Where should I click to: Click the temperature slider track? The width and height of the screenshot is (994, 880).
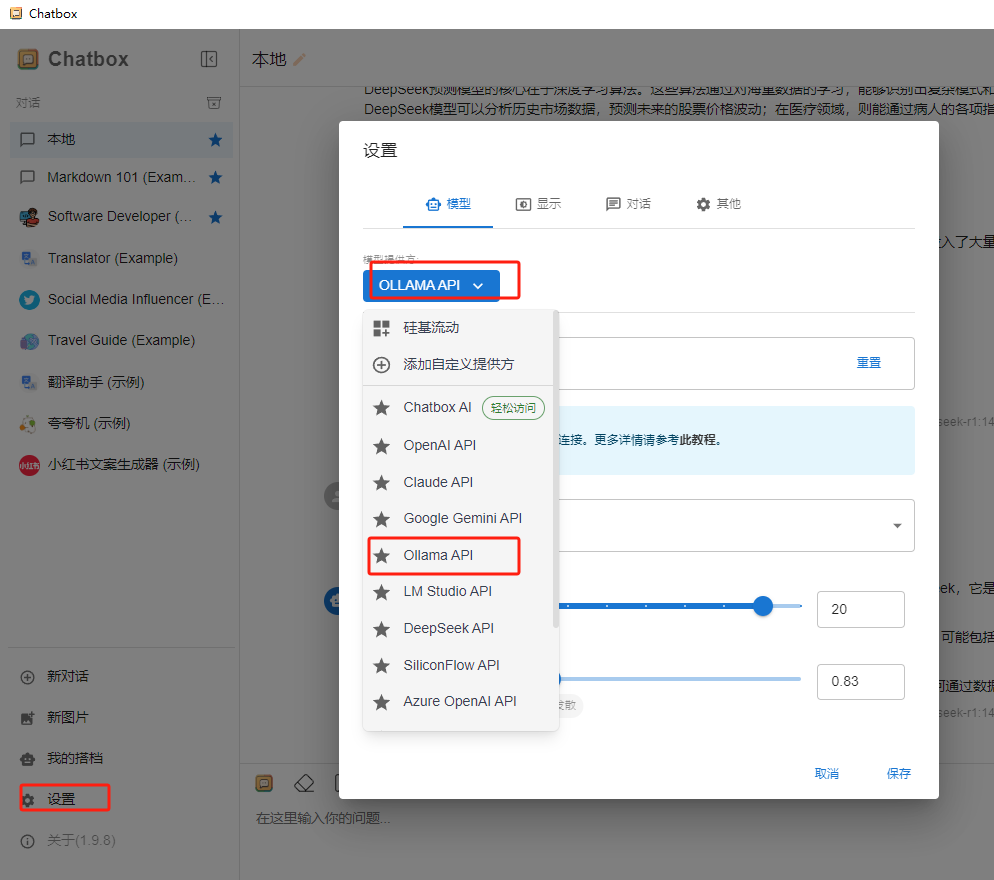coord(680,679)
